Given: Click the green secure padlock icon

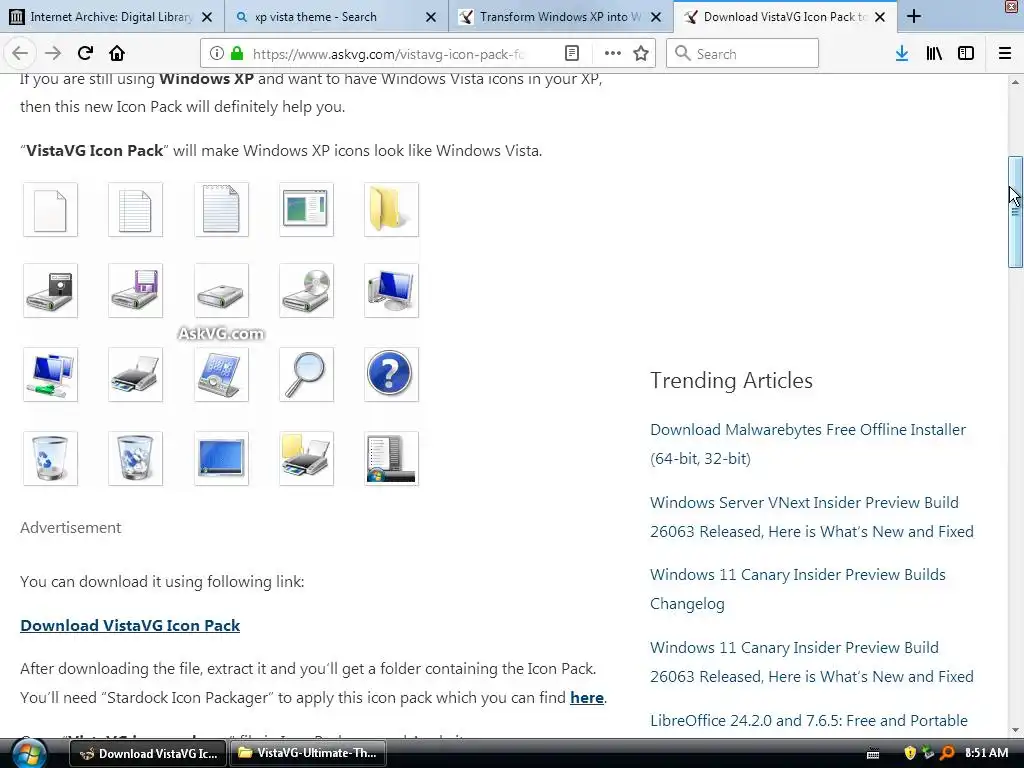Looking at the screenshot, I should tap(237, 54).
